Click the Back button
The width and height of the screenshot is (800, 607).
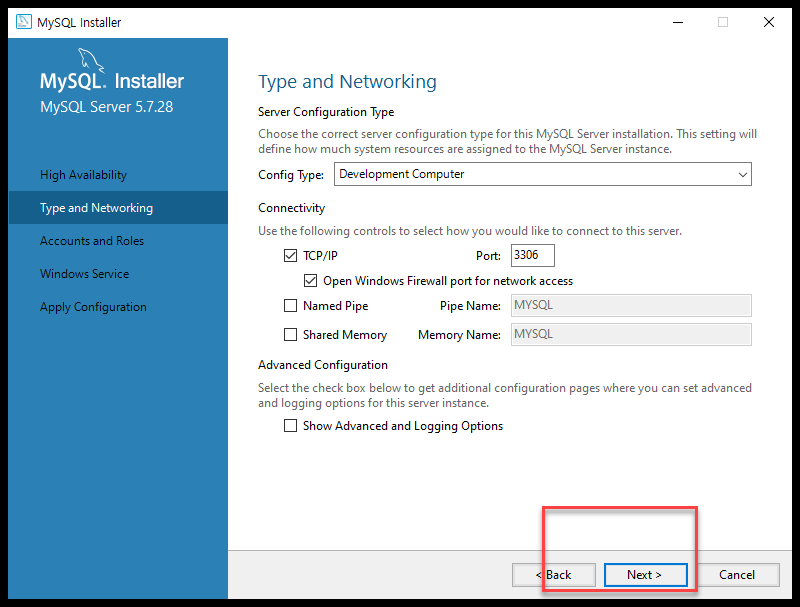[554, 575]
